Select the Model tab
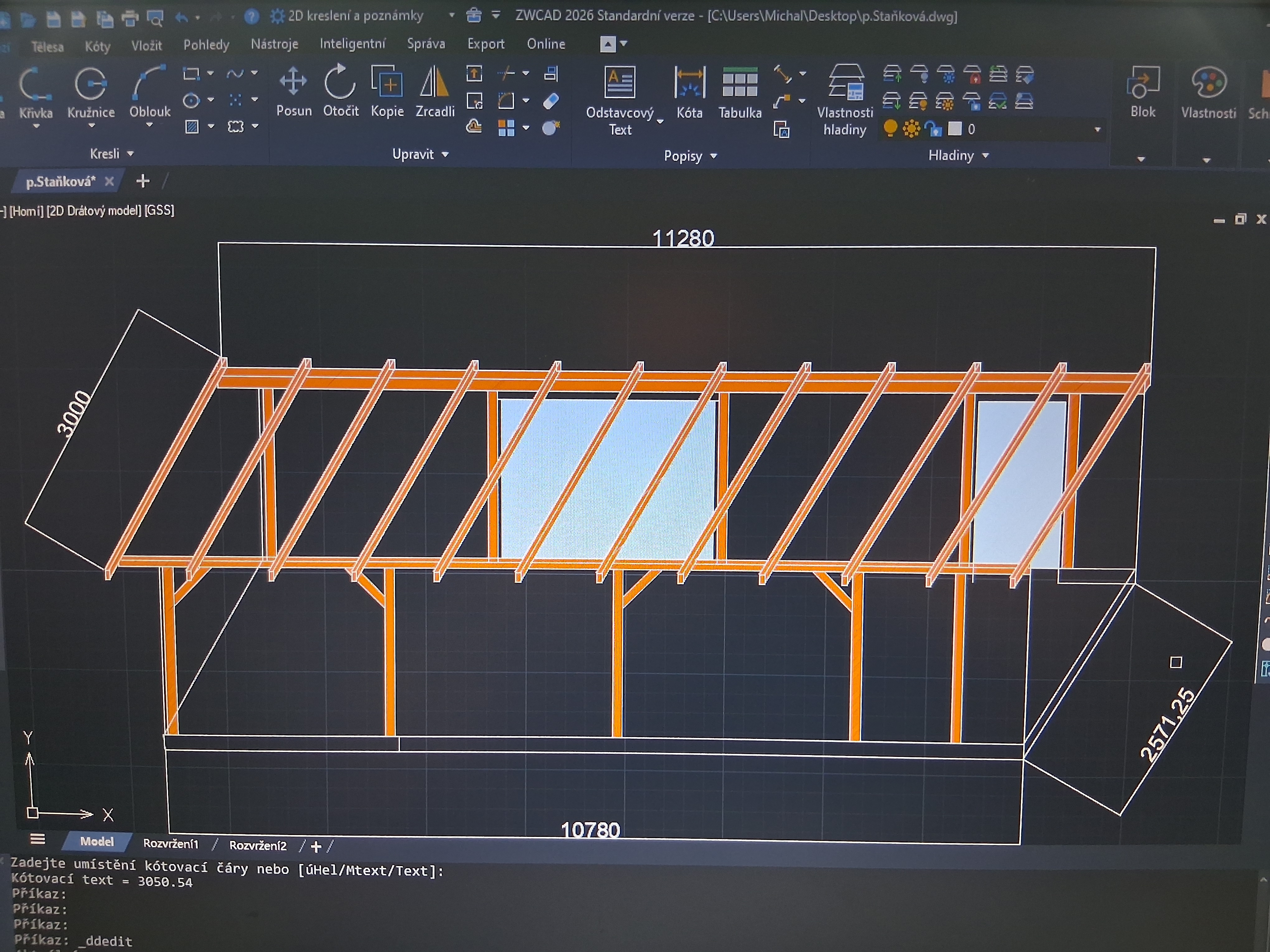 [x=96, y=841]
